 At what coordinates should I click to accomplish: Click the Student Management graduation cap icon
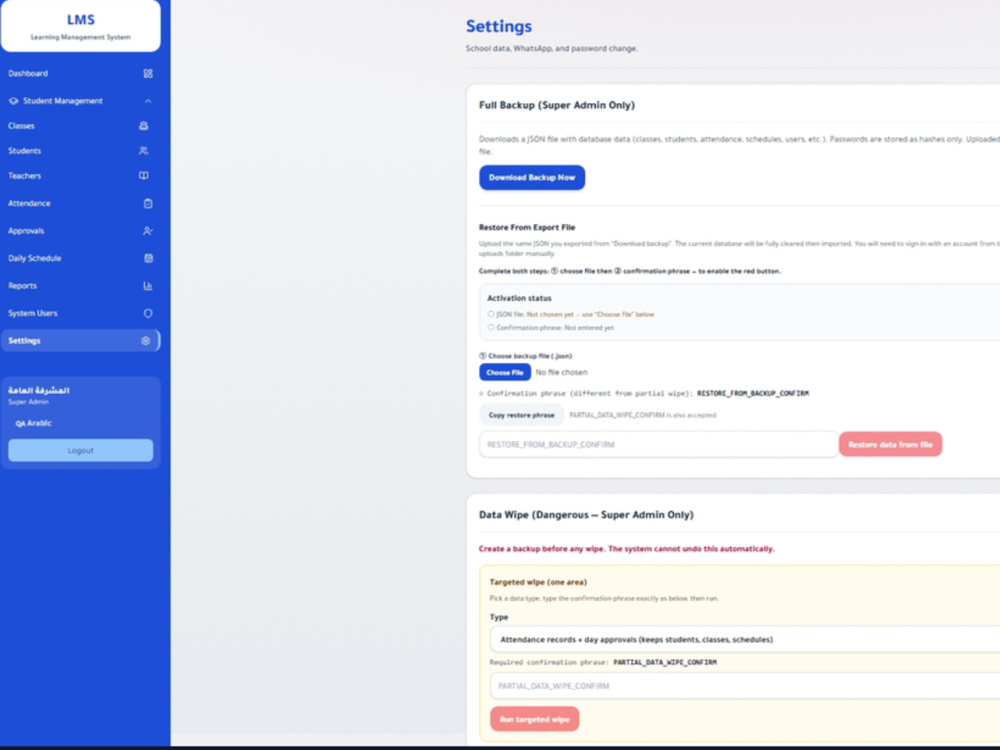click(13, 101)
